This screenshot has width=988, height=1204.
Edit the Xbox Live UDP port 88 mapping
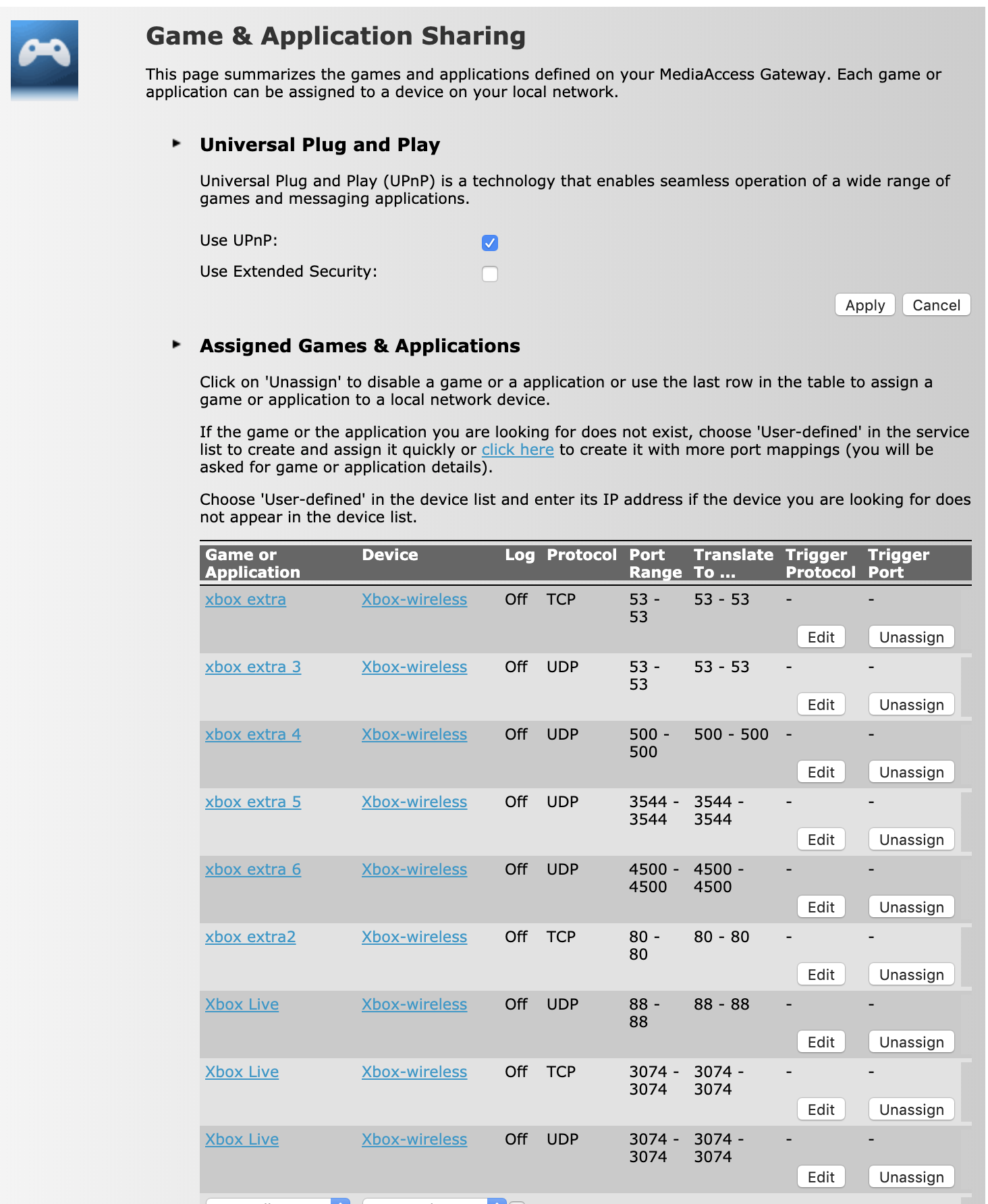(821, 1042)
